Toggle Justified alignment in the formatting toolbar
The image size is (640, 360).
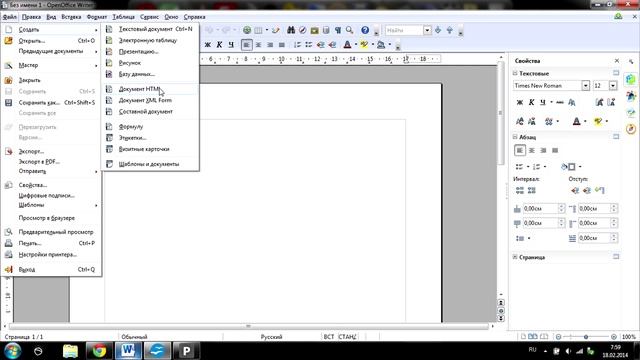[282, 45]
